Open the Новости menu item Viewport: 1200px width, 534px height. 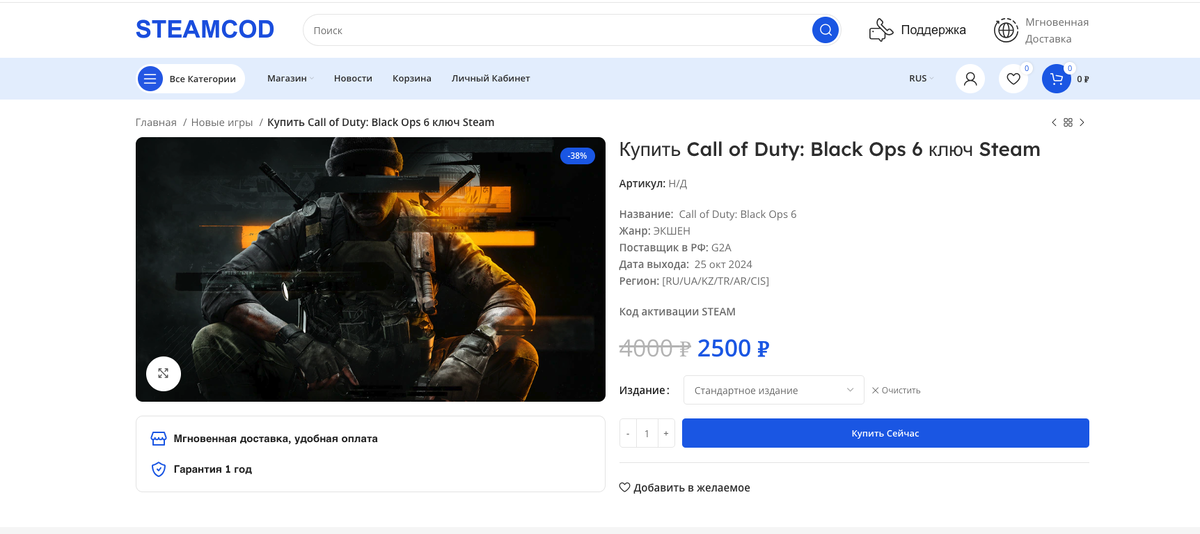point(353,78)
